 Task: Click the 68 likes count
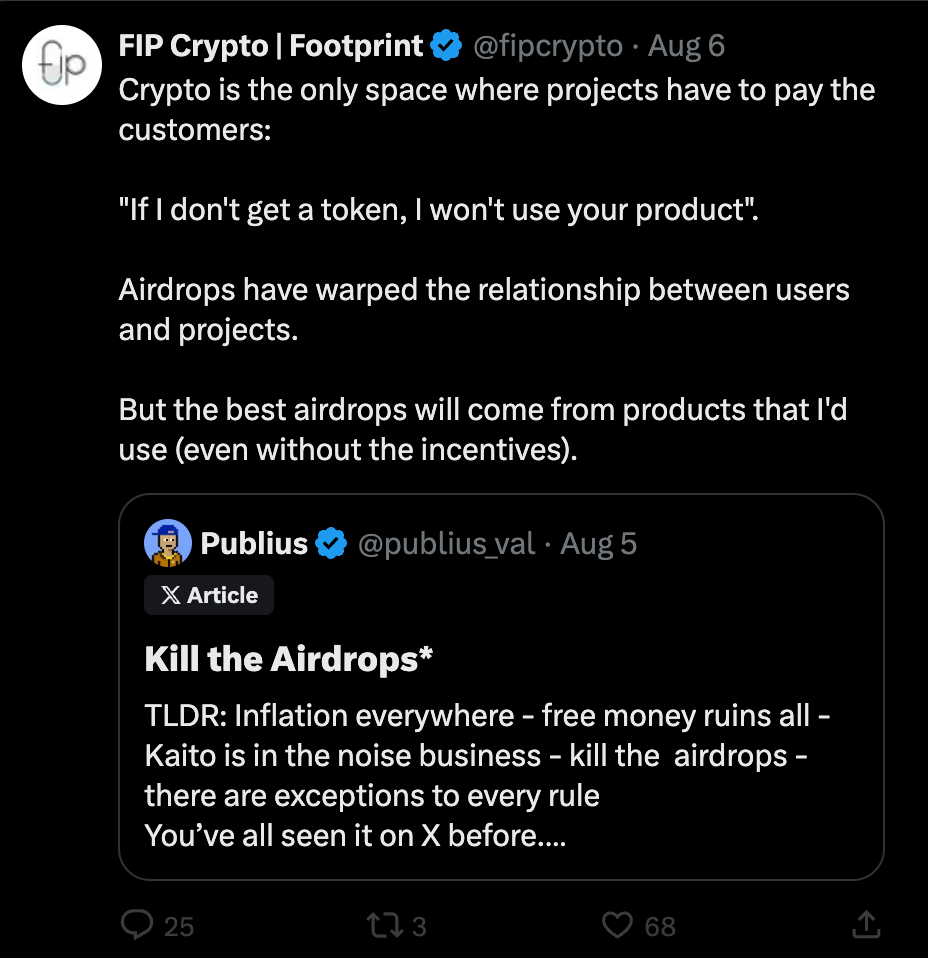pos(660,926)
